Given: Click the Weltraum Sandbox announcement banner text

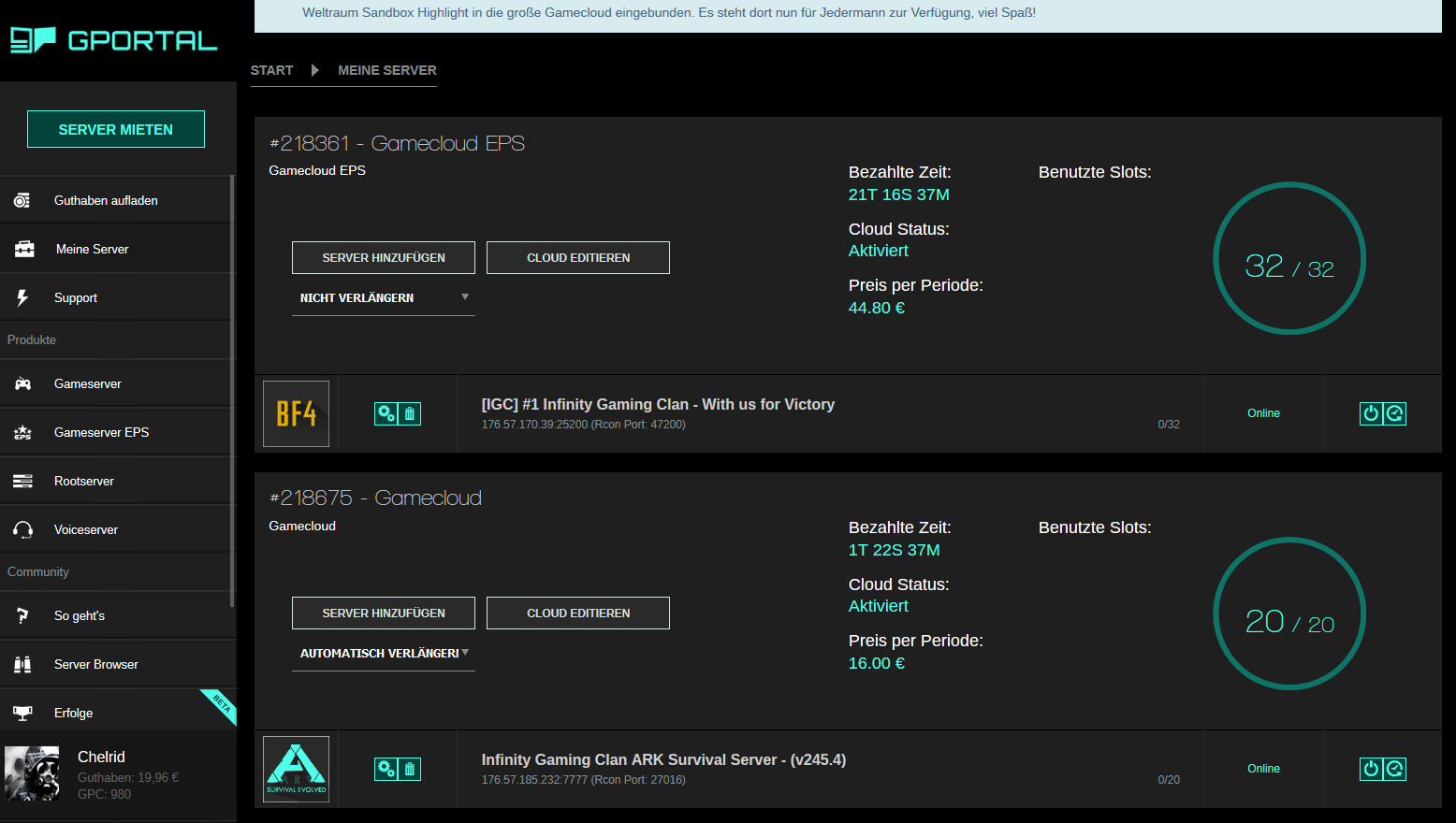Looking at the screenshot, I should click(669, 13).
